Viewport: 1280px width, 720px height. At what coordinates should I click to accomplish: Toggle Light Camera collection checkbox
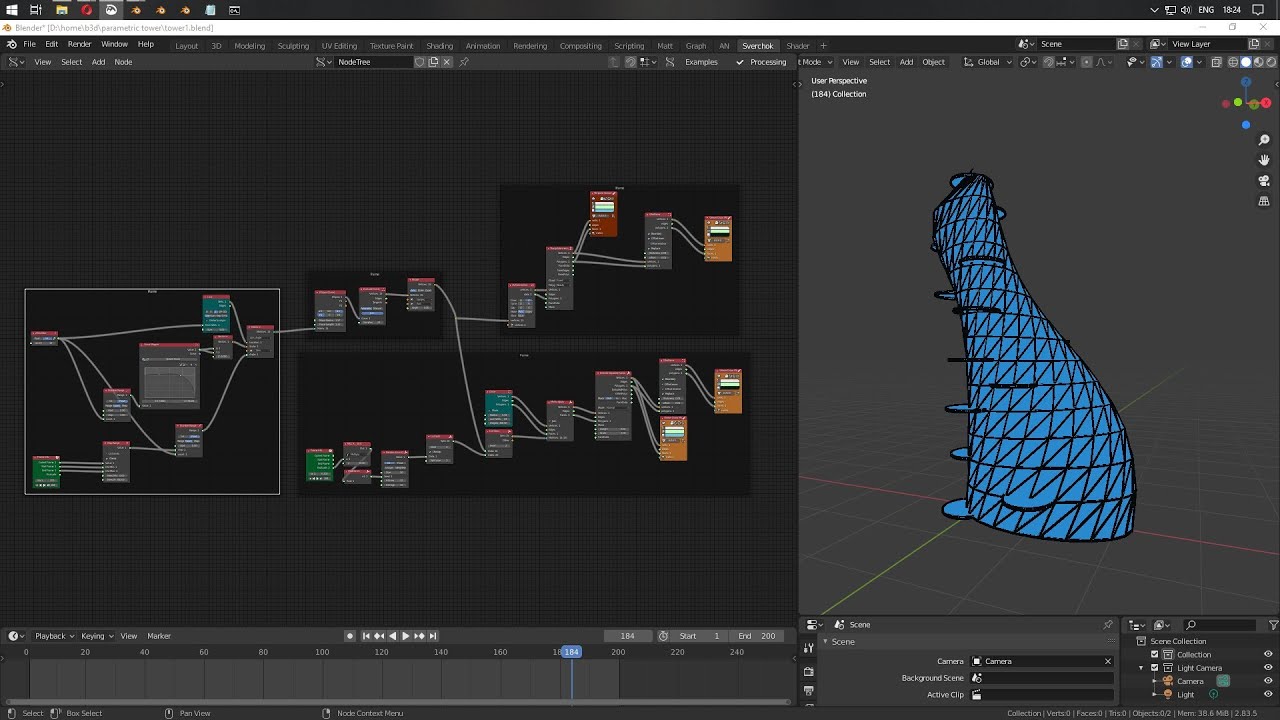(1154, 668)
